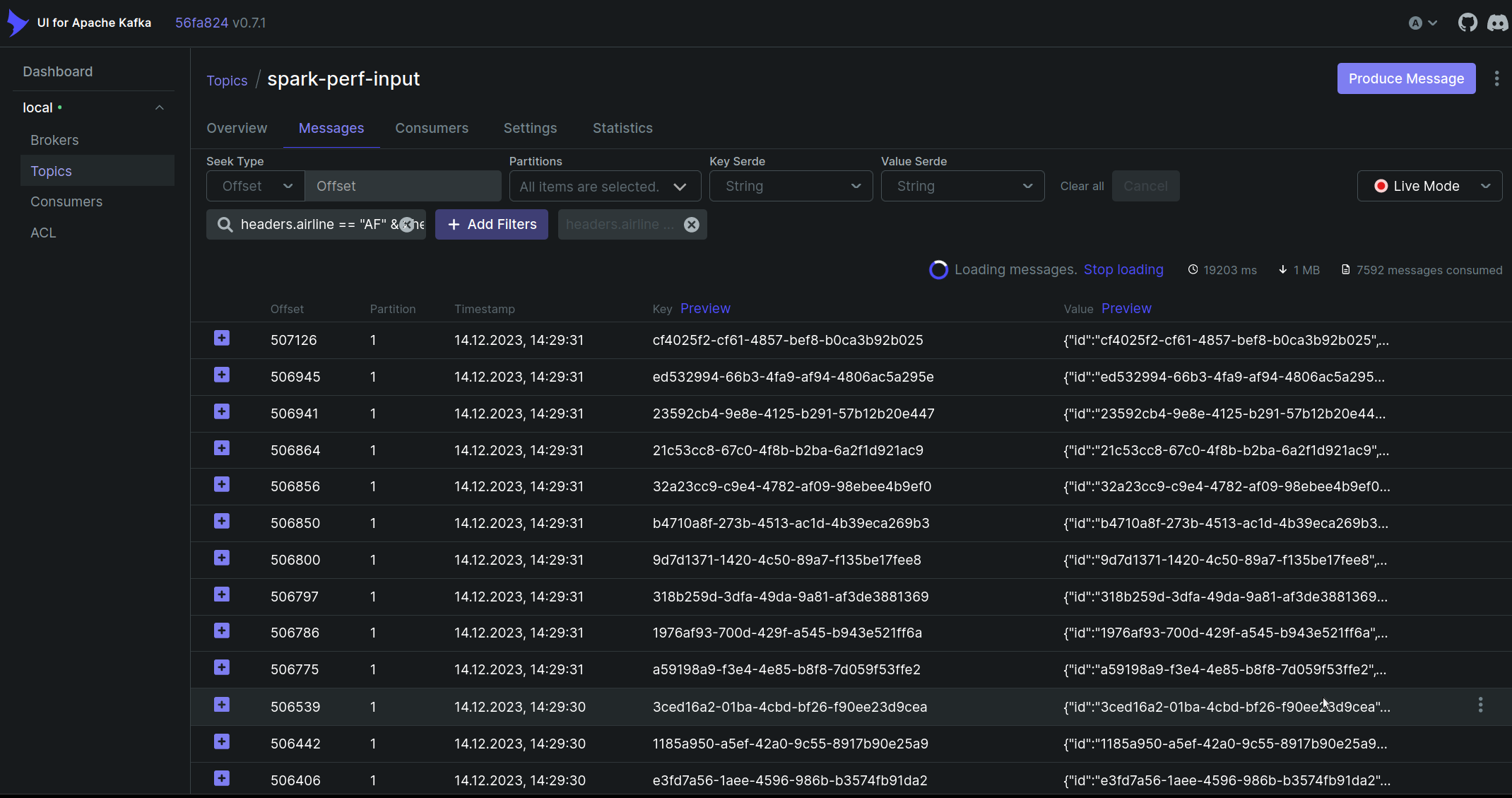This screenshot has height=798, width=1512.
Task: Expand message row with offset 507126
Action: (222, 339)
